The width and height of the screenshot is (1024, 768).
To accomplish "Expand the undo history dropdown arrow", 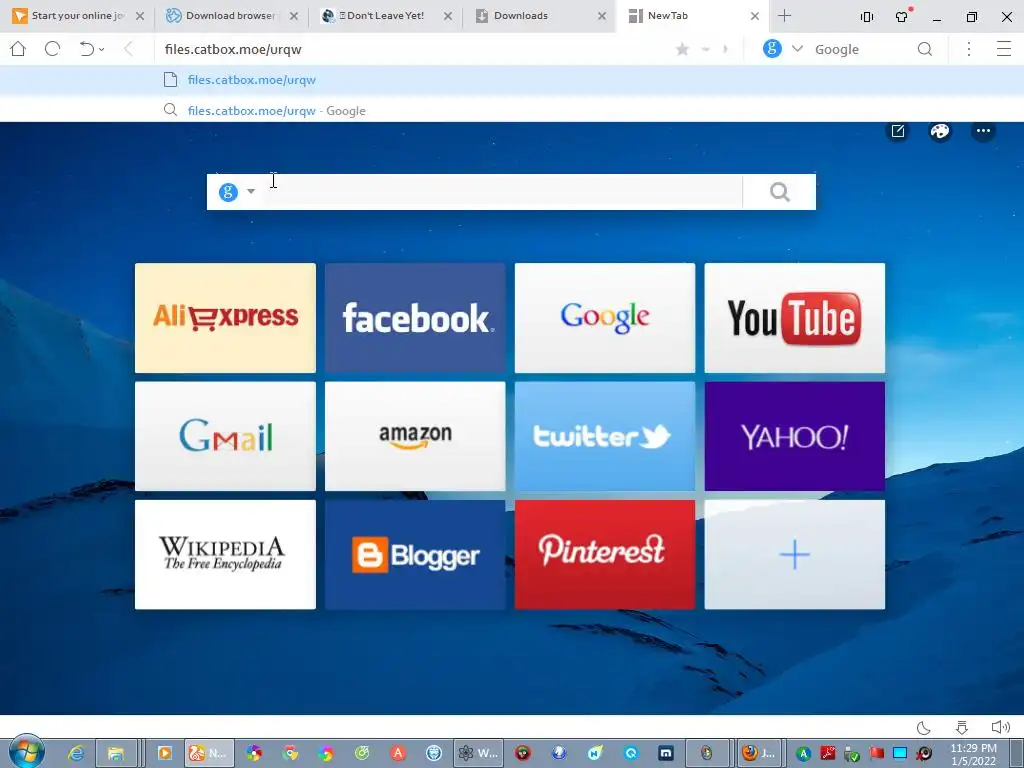I will [x=102, y=50].
